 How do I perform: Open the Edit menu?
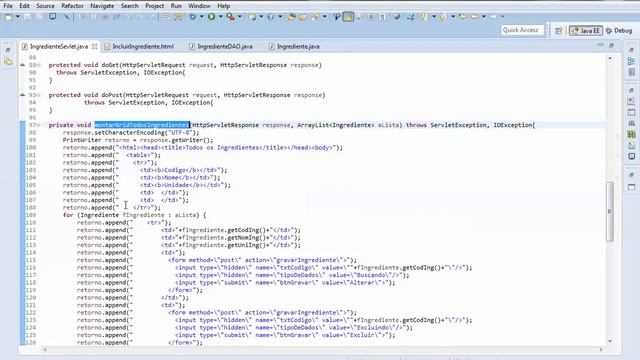(x=24, y=6)
